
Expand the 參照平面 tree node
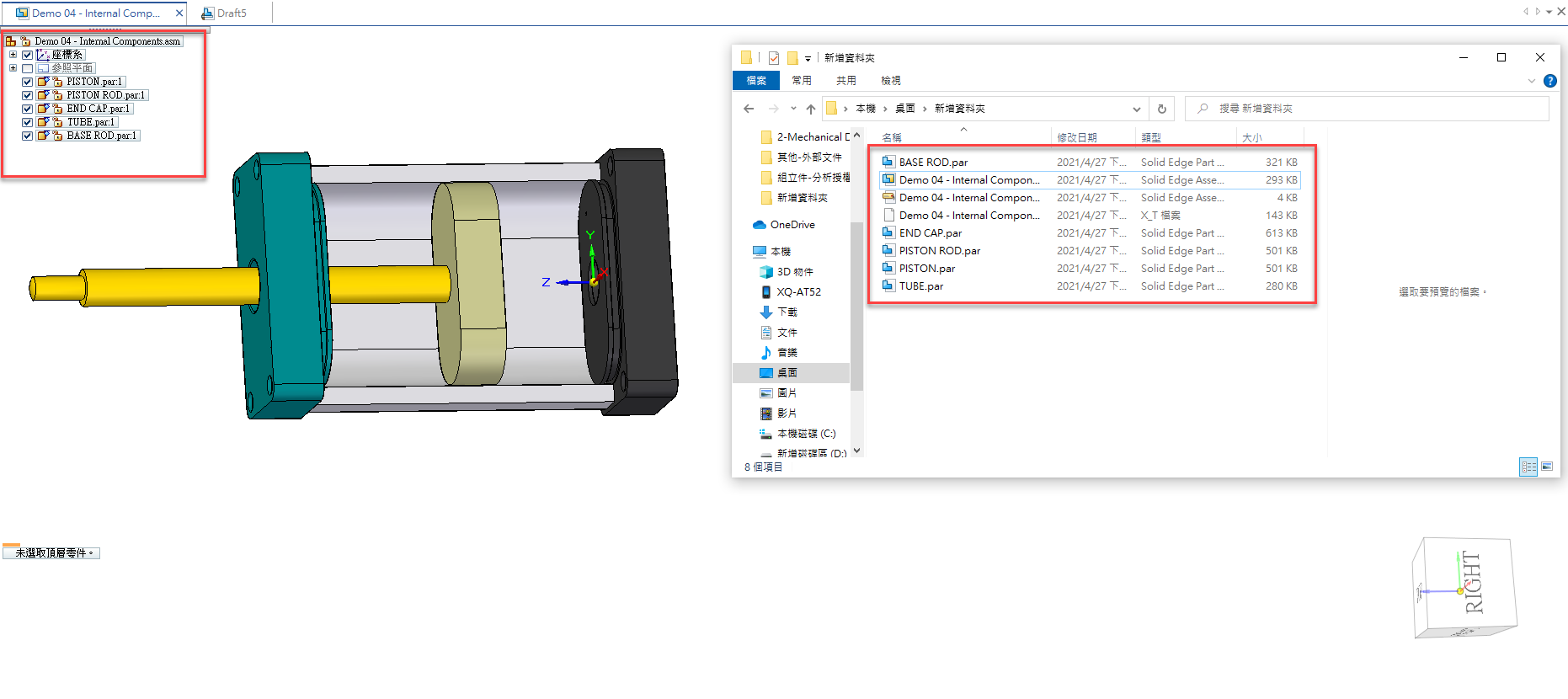(x=13, y=68)
